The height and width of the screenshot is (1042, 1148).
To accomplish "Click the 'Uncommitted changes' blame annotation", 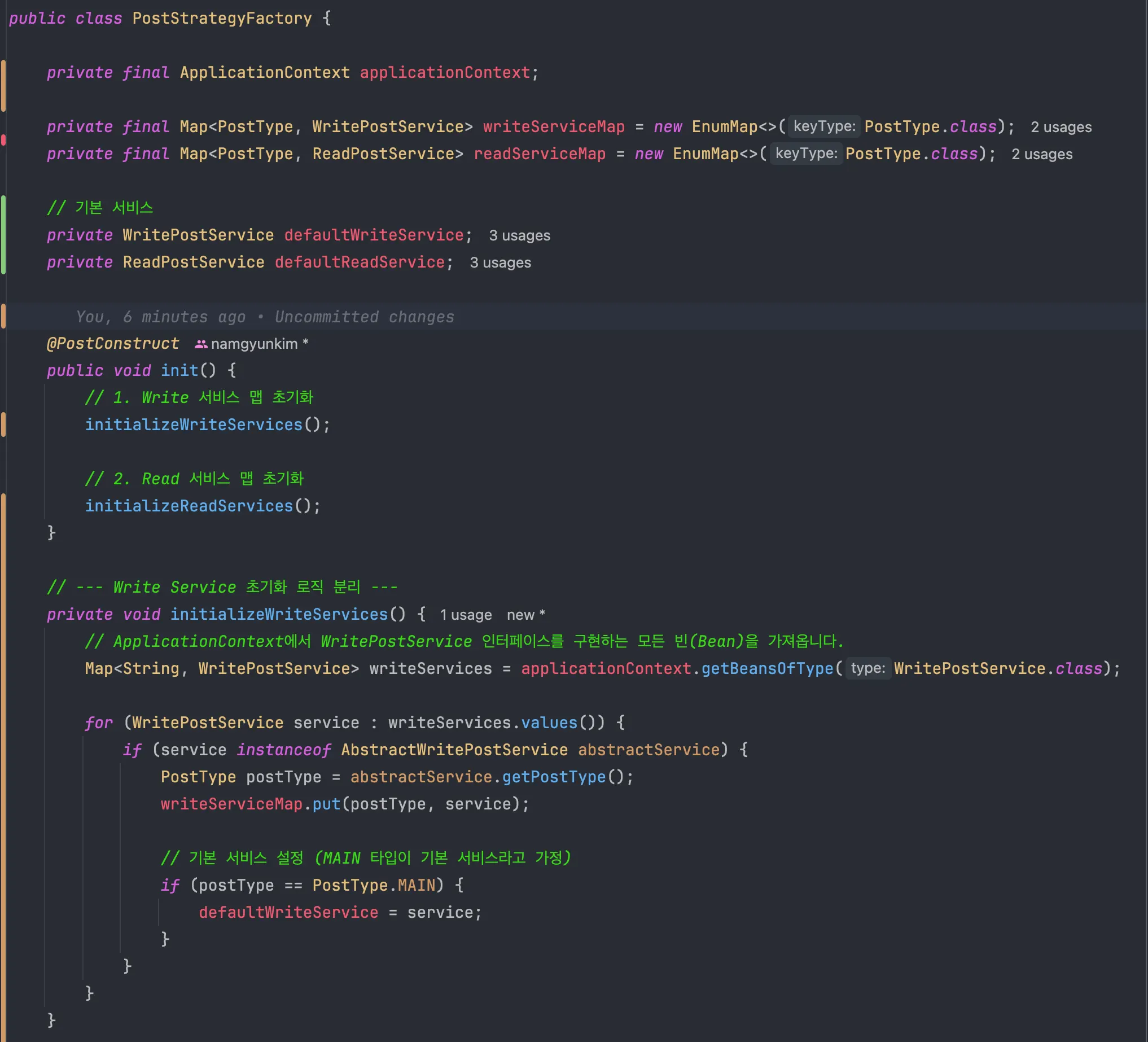I will [x=365, y=317].
